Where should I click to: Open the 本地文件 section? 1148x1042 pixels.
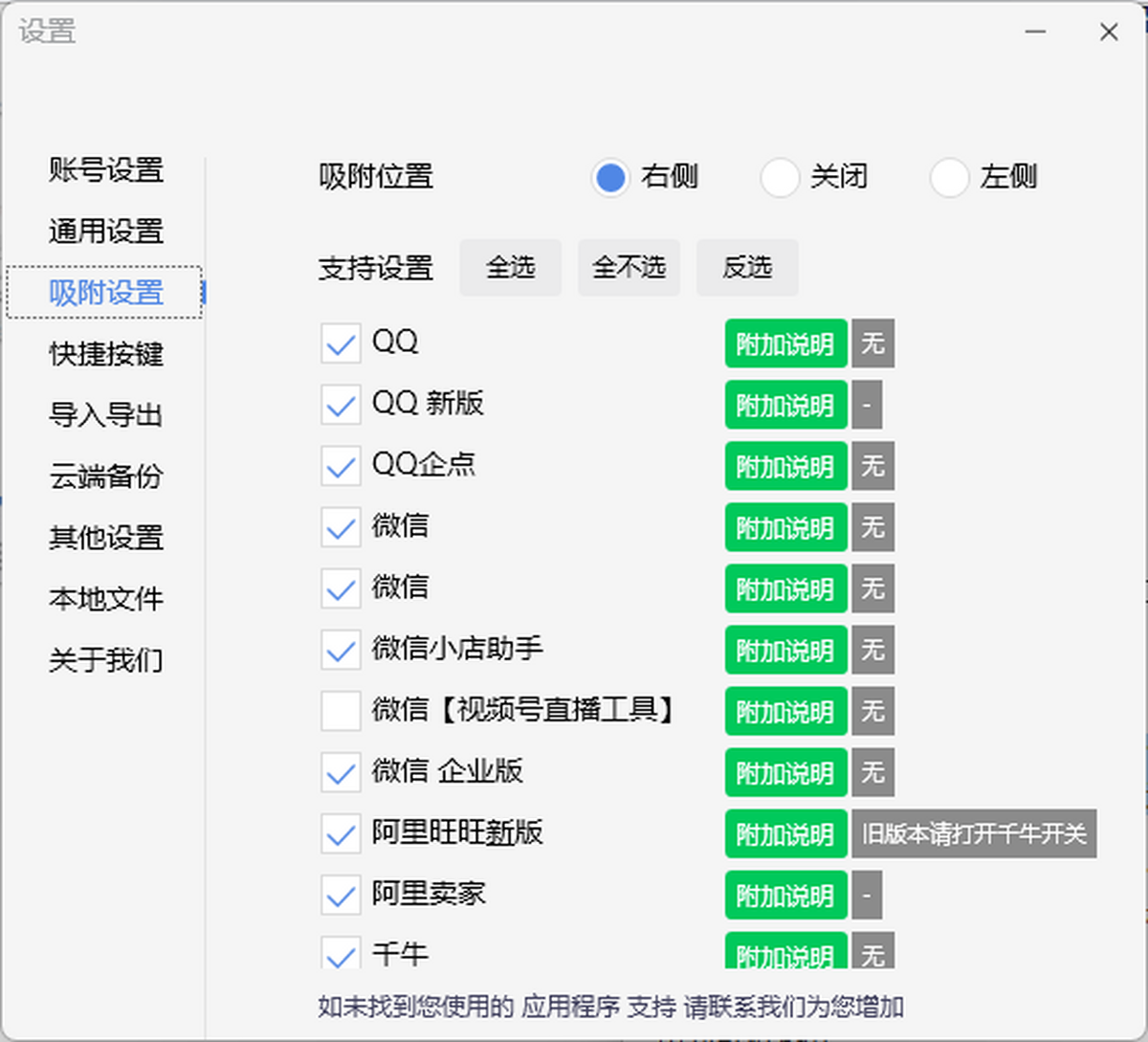click(106, 599)
